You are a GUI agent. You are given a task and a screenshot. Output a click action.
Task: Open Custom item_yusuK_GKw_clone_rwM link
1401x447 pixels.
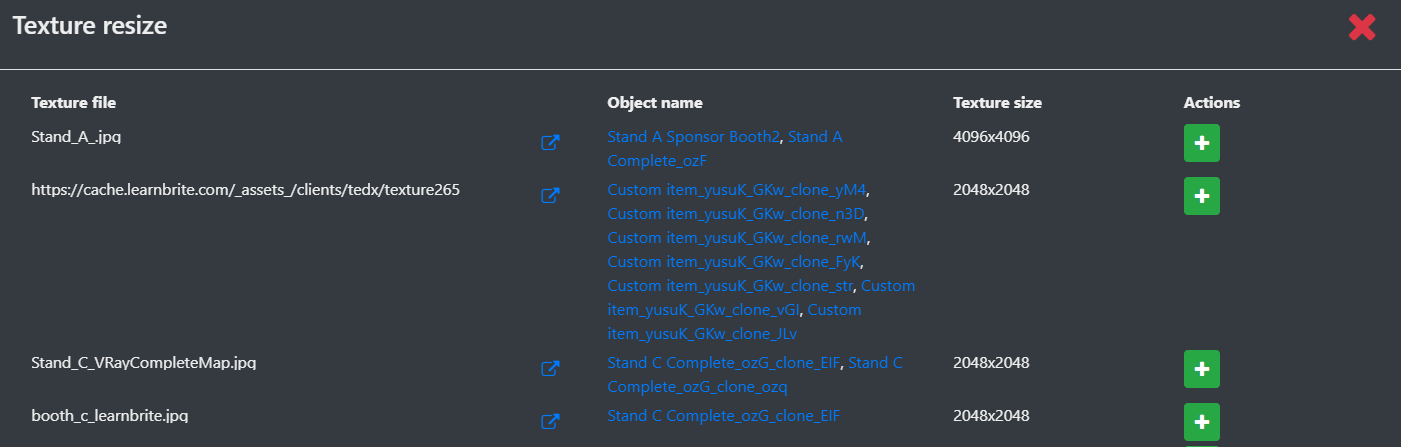(x=738, y=237)
